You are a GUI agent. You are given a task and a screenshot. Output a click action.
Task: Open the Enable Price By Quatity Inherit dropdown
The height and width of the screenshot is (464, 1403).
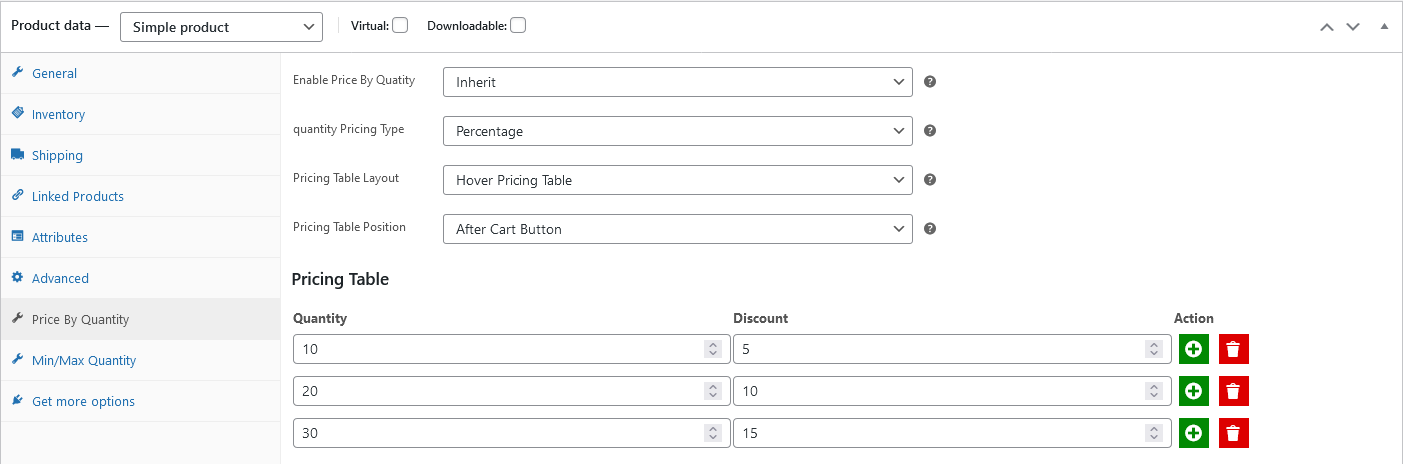678,82
